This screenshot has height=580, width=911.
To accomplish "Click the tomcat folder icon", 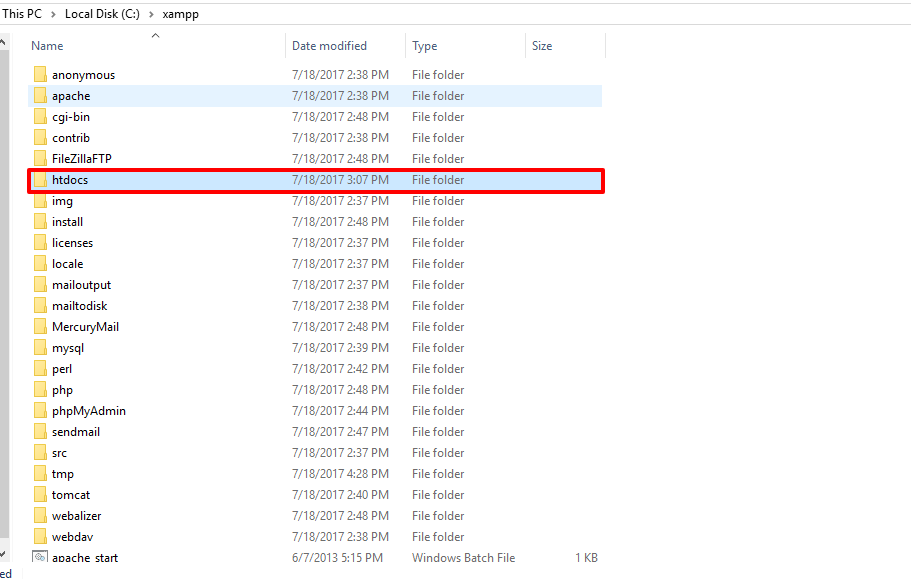I will click(40, 495).
